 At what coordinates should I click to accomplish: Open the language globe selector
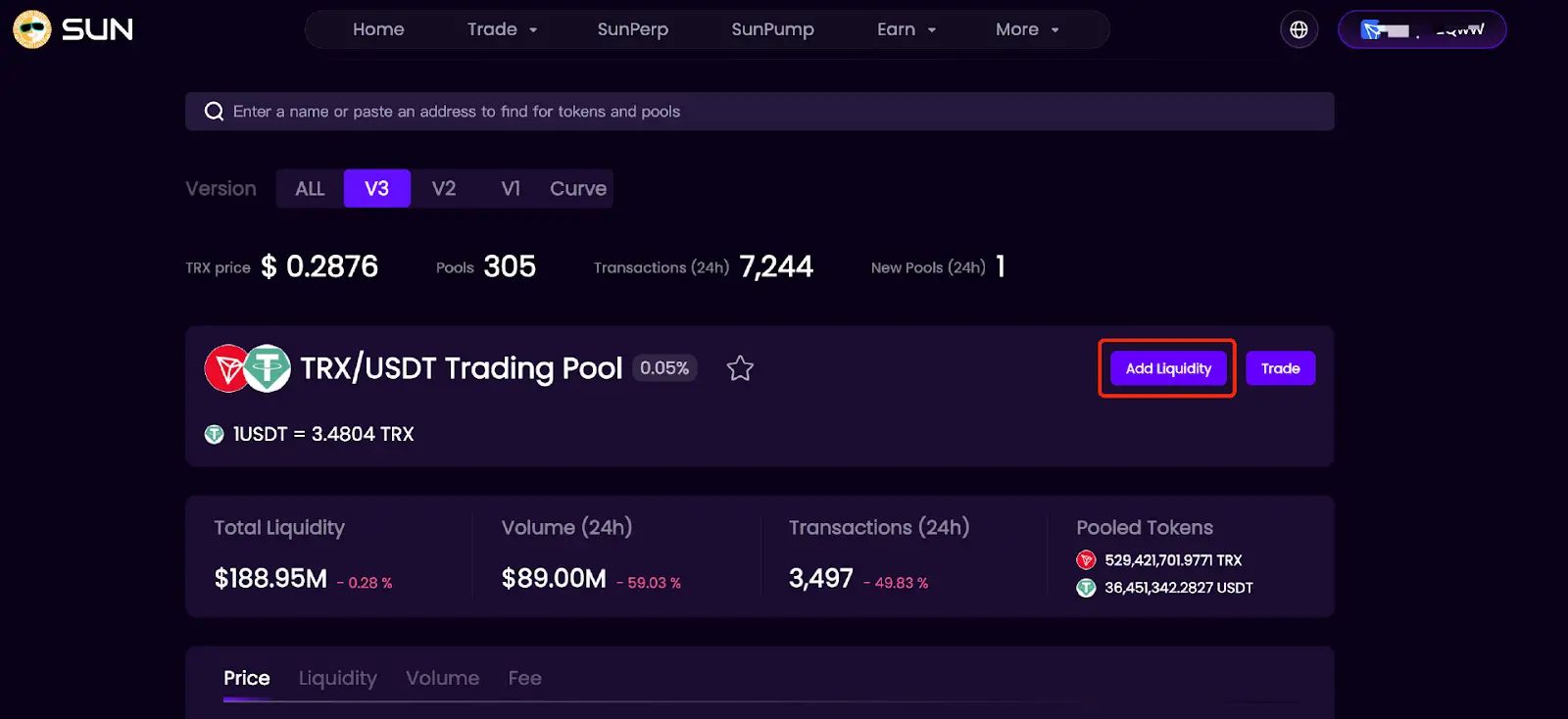tap(1298, 29)
